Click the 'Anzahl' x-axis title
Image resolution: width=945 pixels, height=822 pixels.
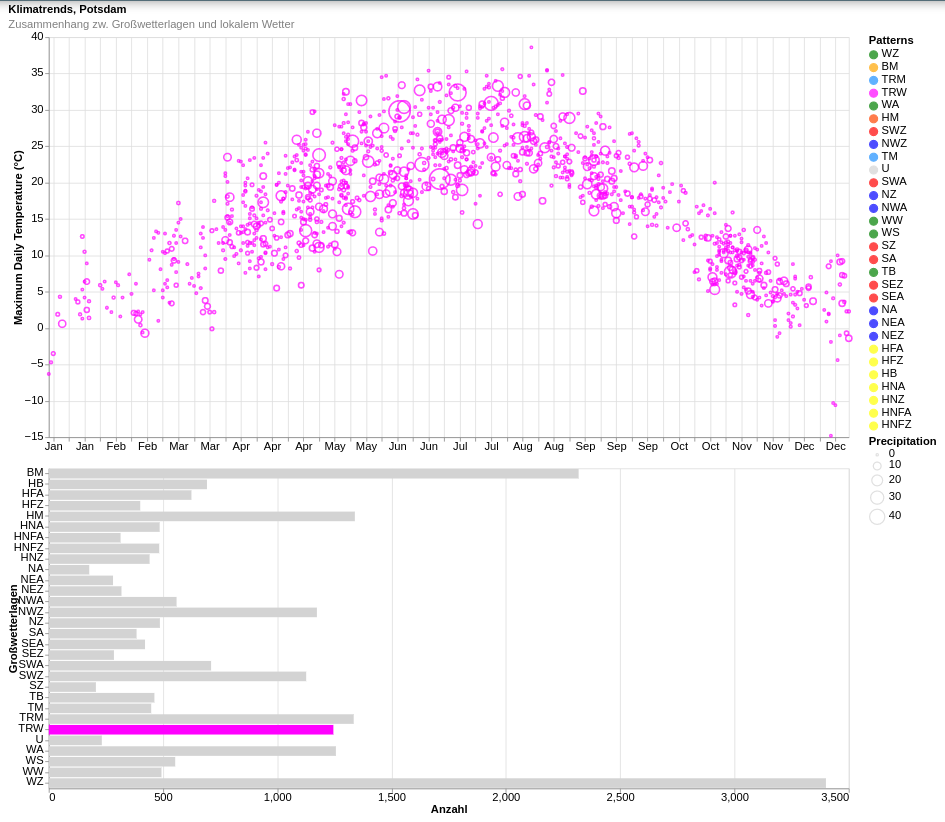[x=449, y=809]
